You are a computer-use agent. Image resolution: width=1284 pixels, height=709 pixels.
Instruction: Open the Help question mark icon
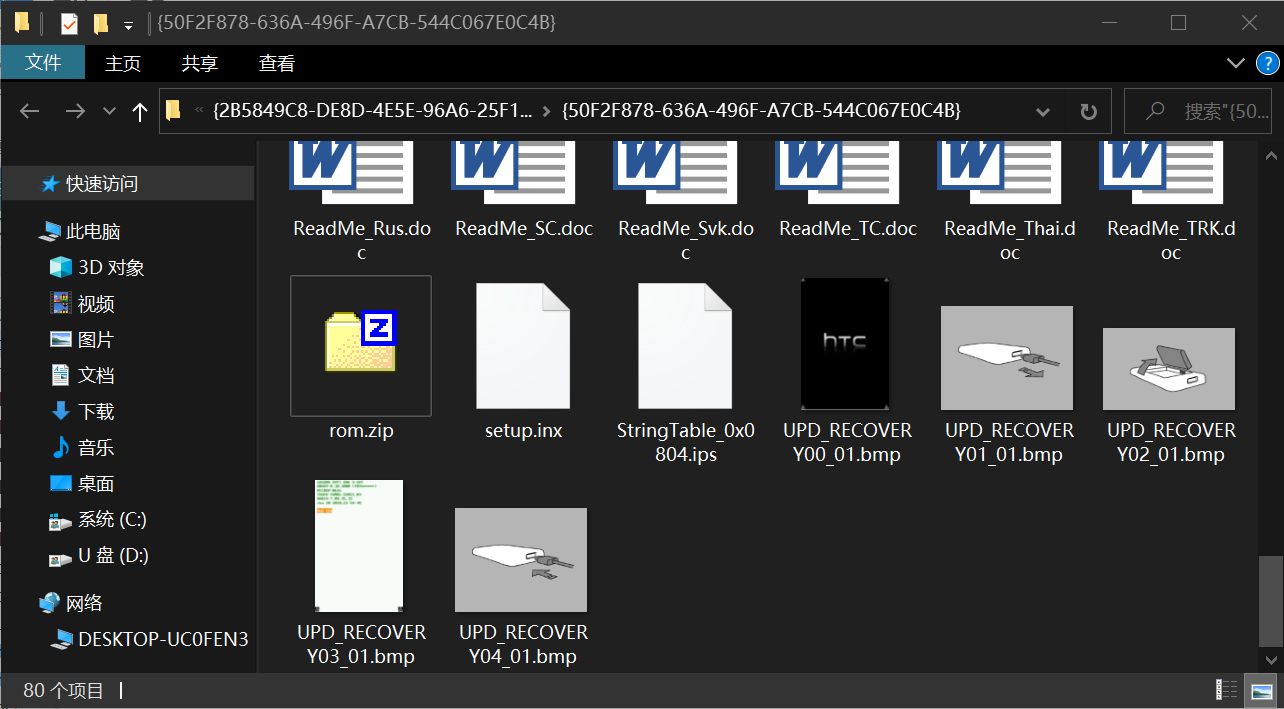click(1266, 64)
